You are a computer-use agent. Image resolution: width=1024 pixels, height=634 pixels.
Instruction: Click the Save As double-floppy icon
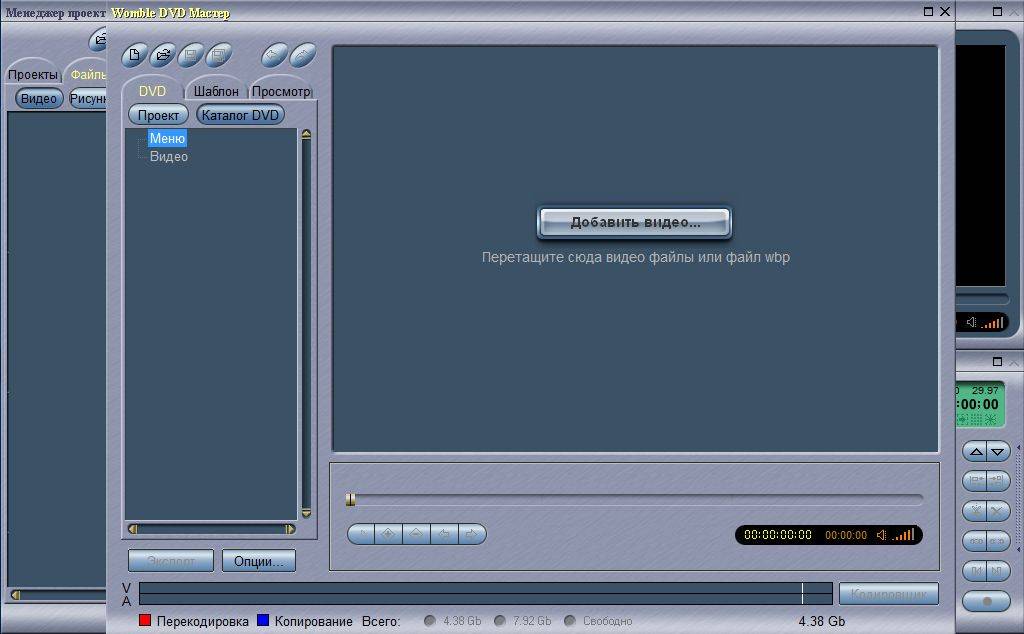coord(218,55)
